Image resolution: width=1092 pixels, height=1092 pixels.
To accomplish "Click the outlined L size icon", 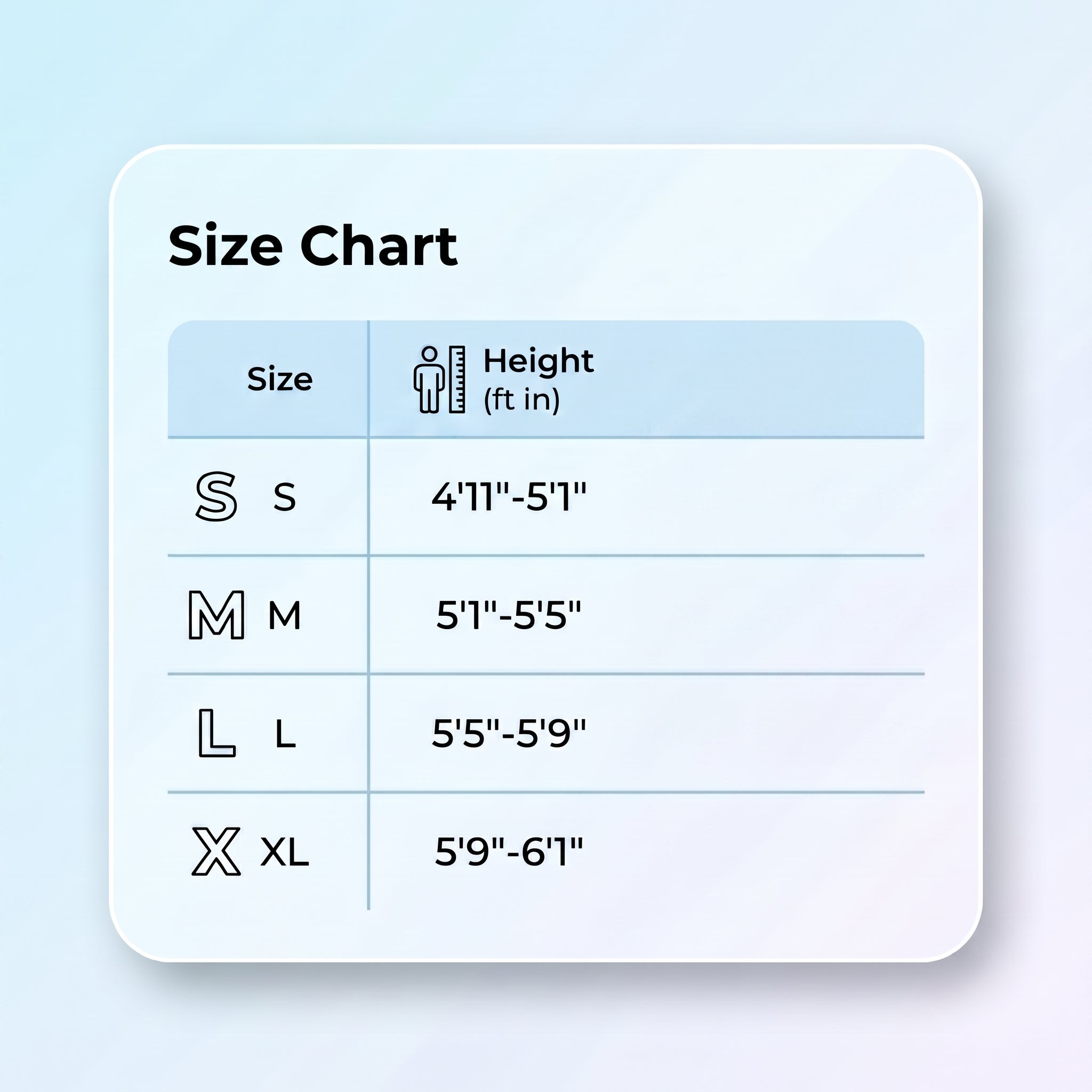I will (216, 733).
